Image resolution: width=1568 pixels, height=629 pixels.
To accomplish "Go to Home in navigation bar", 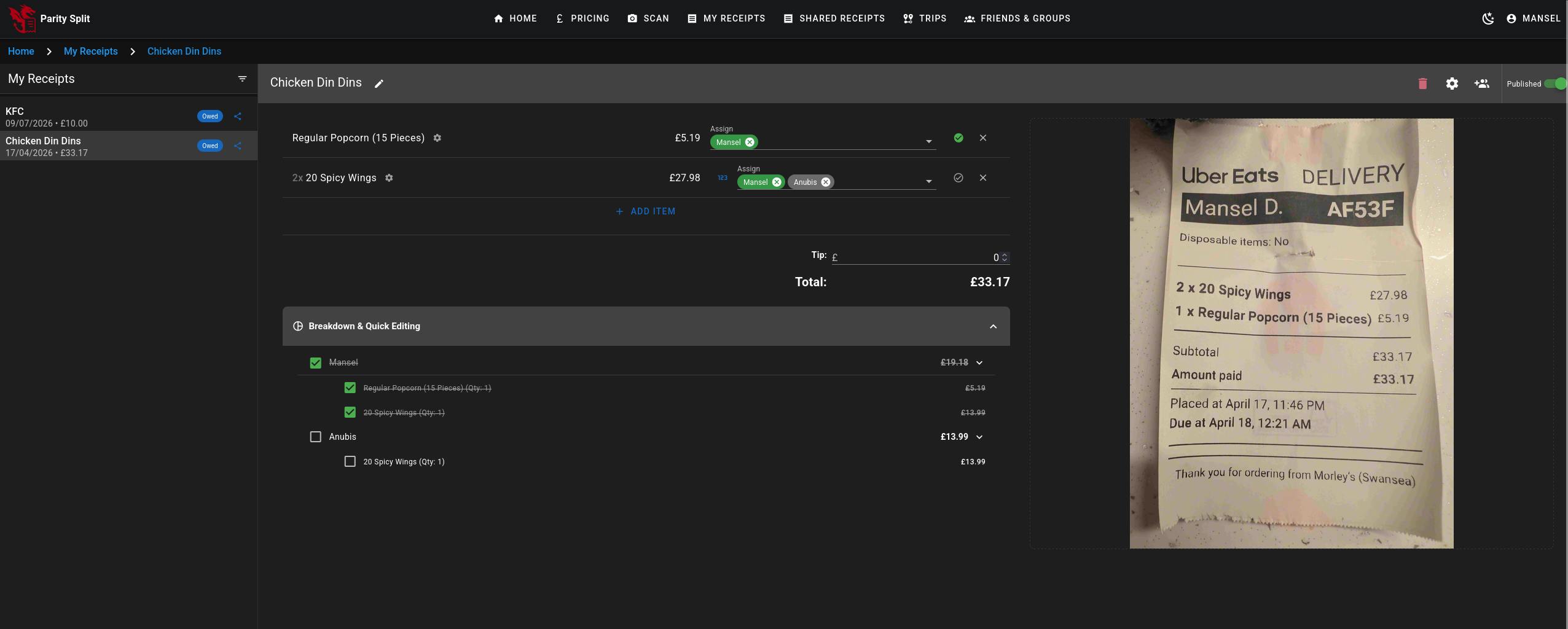I will tap(515, 18).
